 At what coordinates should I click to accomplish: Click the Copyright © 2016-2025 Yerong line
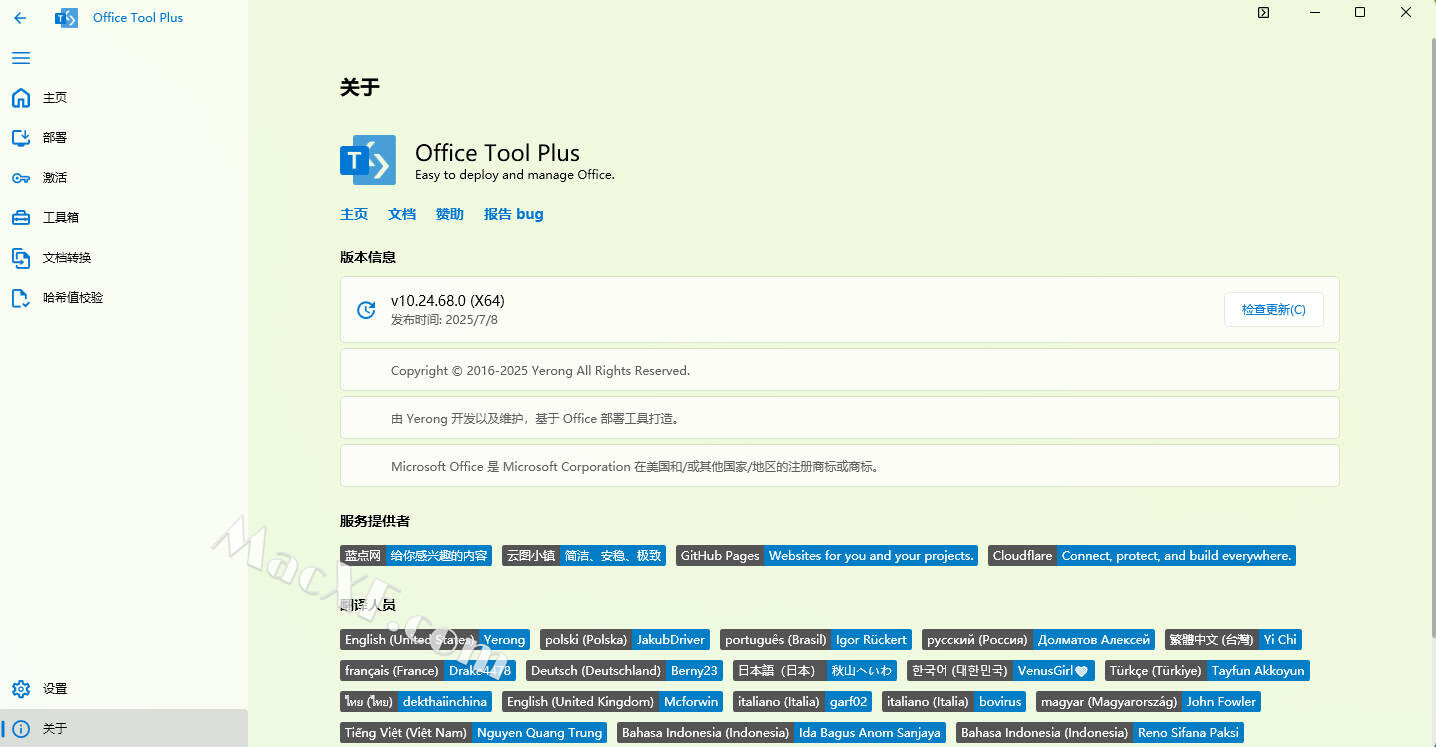point(540,371)
